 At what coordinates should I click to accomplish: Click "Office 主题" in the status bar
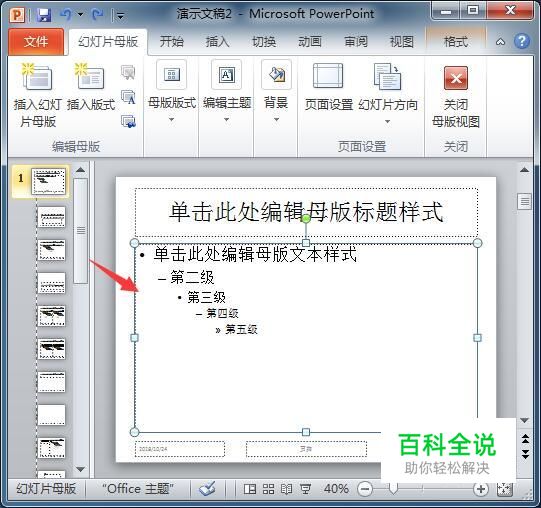pos(138,489)
